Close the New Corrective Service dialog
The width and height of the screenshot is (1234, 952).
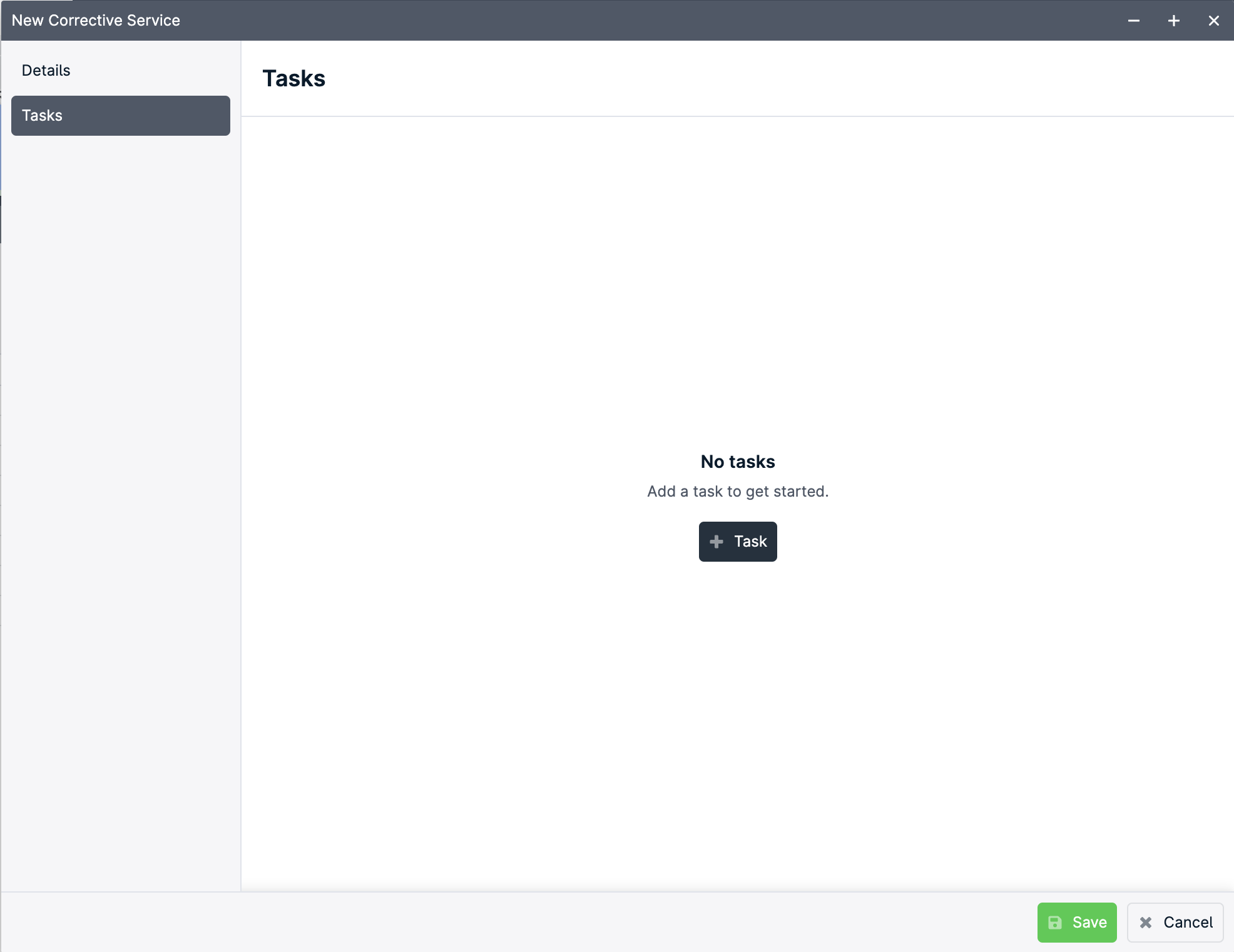(1213, 21)
